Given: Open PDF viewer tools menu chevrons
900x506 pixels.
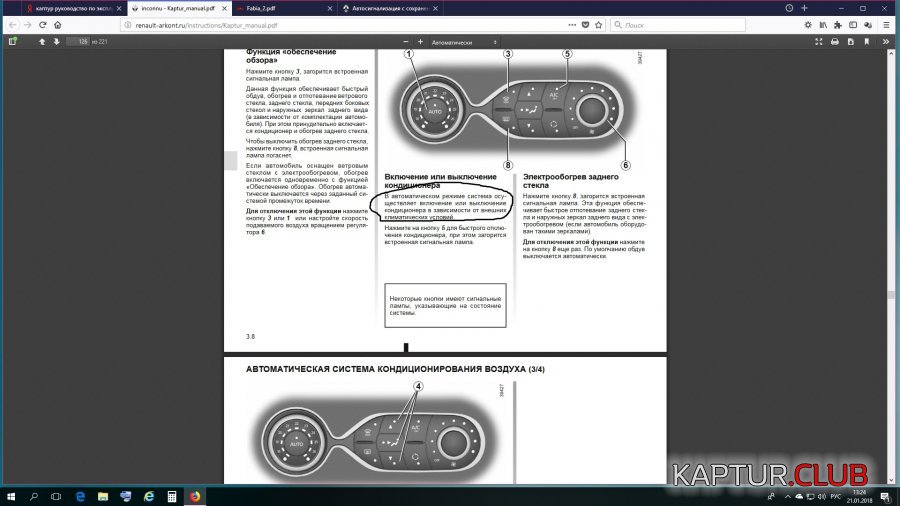Looking at the screenshot, I should tap(886, 41).
